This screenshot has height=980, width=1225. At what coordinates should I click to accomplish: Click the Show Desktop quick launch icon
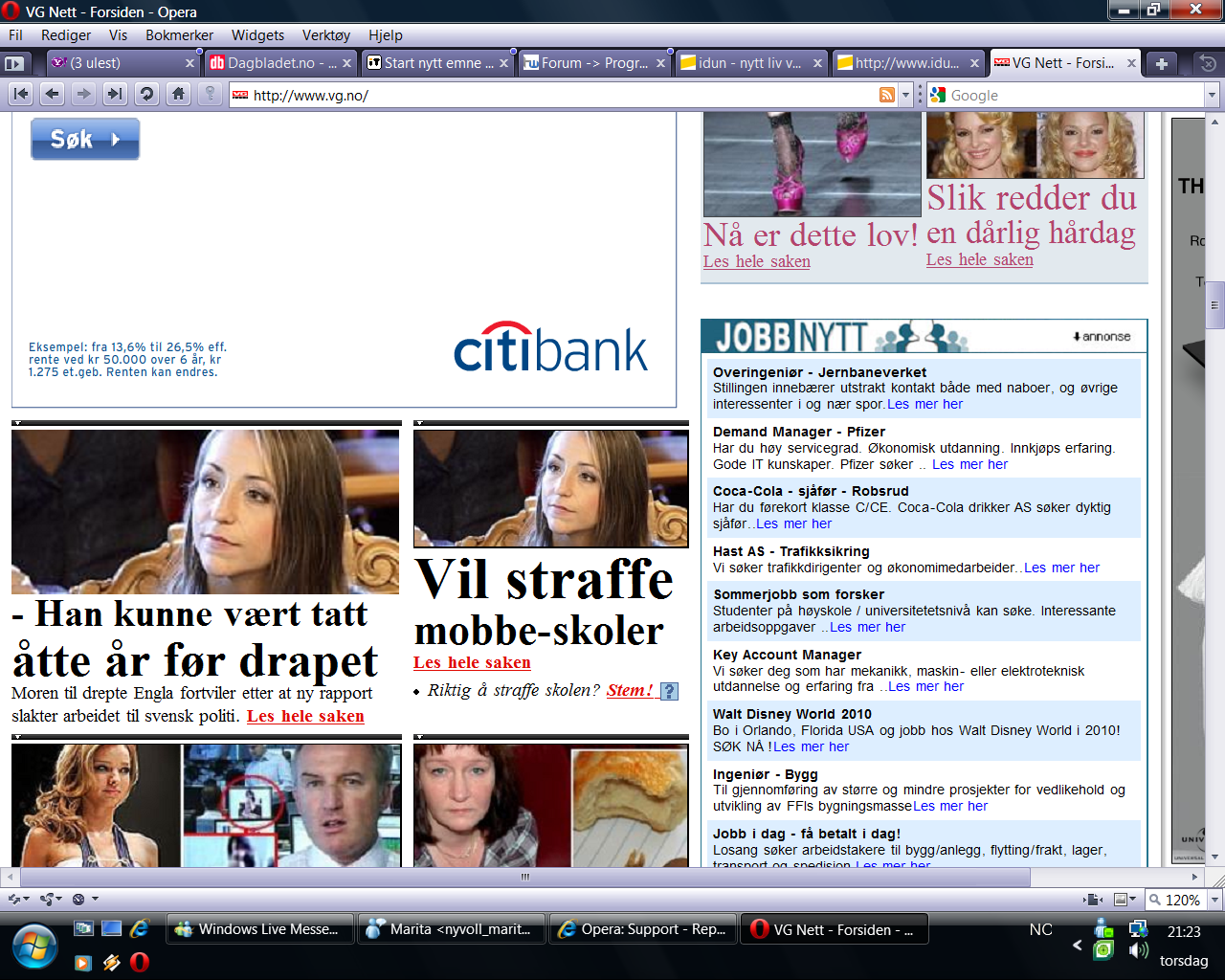pos(112,928)
